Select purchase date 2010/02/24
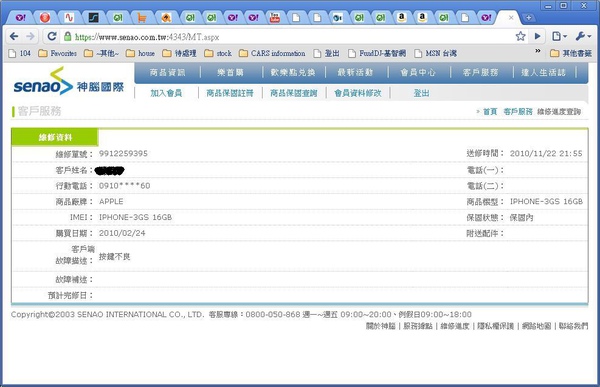Image resolution: width=600 pixels, height=387 pixels. click(x=122, y=233)
